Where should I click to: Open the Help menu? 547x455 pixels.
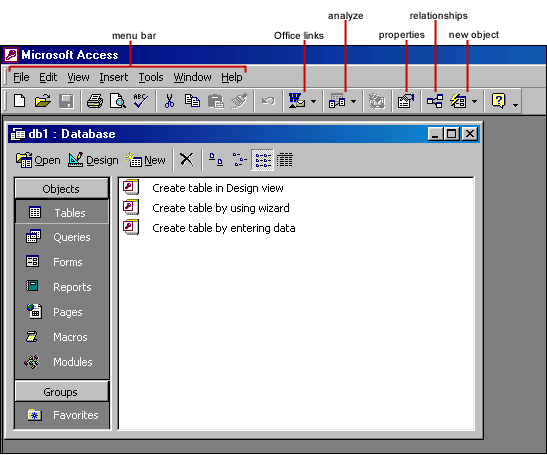coord(232,77)
